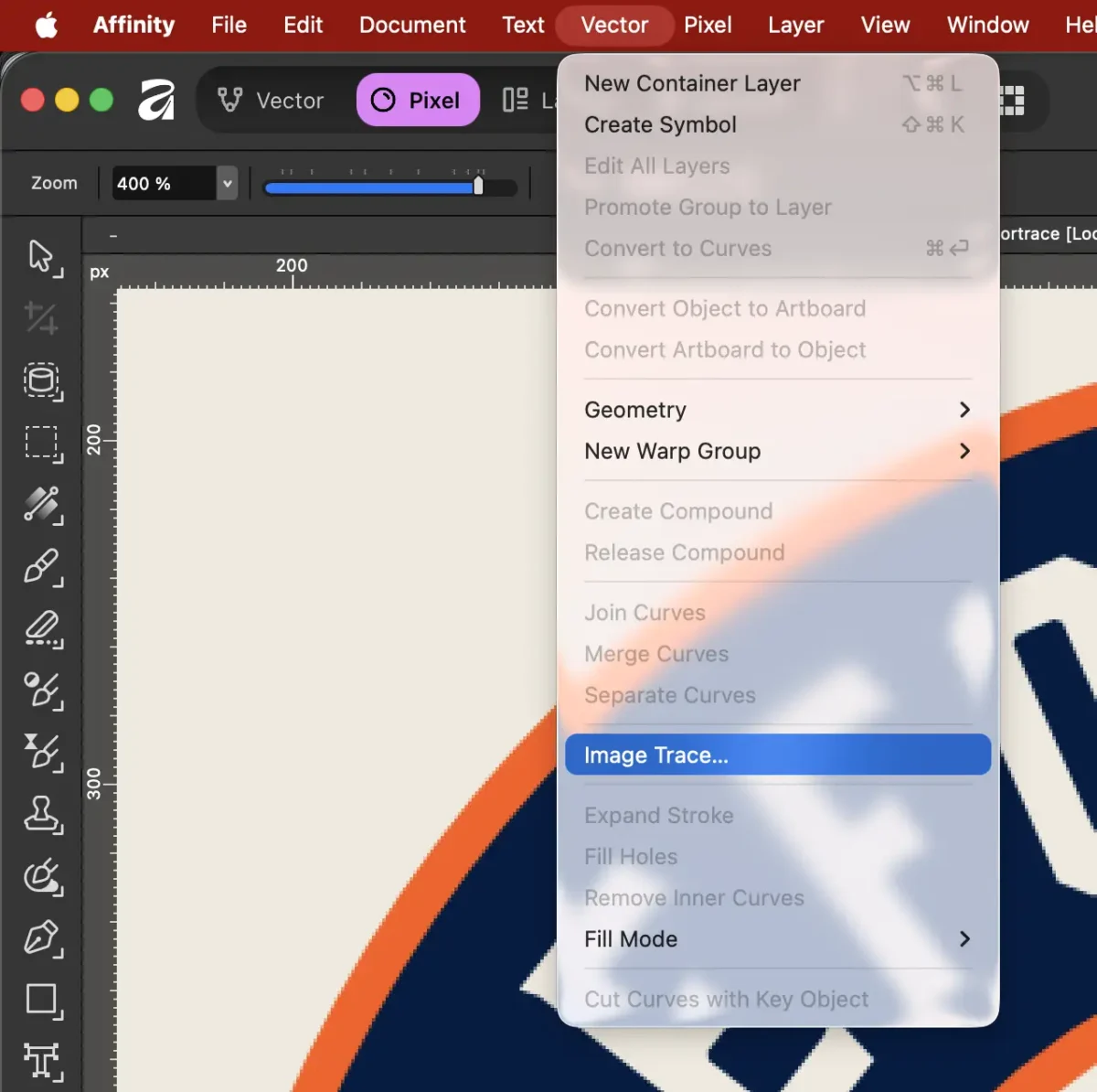1097x1092 pixels.
Task: Click the greyed-out tool below Move tool
Action: click(x=40, y=318)
